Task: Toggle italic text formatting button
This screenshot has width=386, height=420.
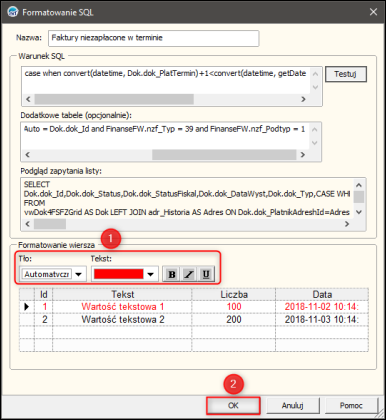Action: (189, 274)
